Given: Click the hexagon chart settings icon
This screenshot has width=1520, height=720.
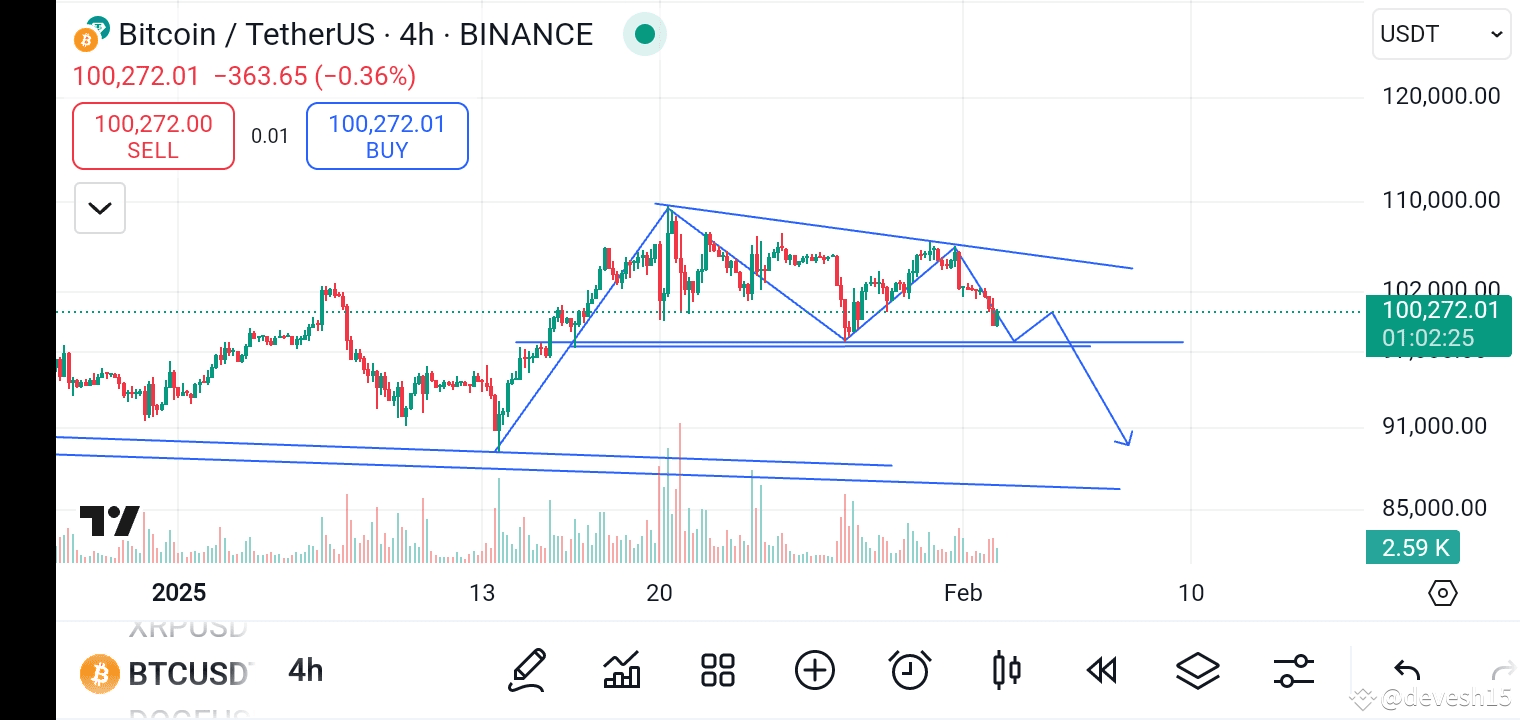Looking at the screenshot, I should point(1442,593).
